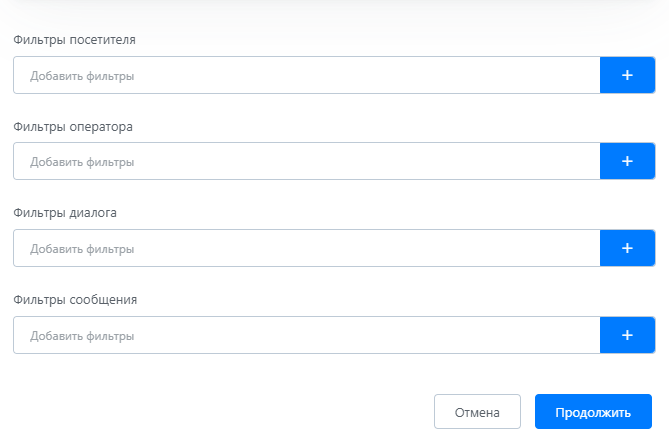Click the Фильтры диалога label
669x441 pixels.
[x=65, y=212]
